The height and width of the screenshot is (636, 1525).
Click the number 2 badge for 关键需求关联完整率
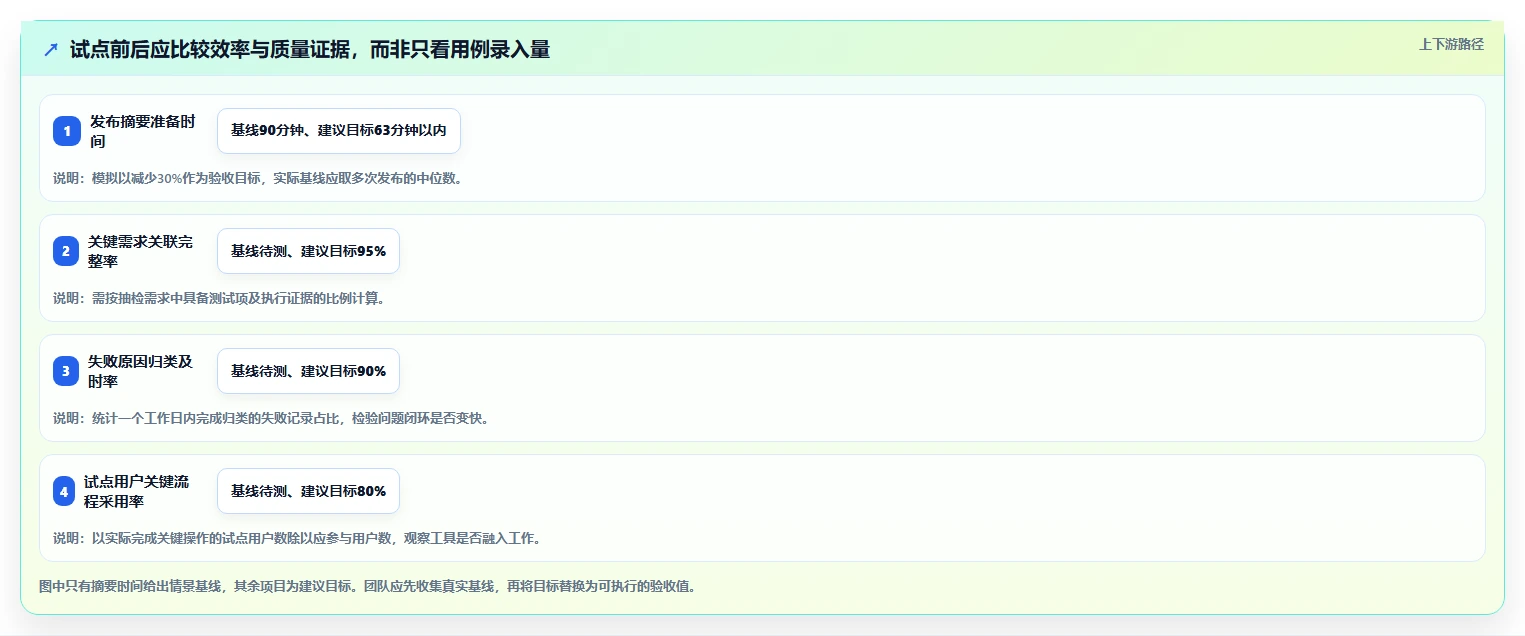(67, 251)
